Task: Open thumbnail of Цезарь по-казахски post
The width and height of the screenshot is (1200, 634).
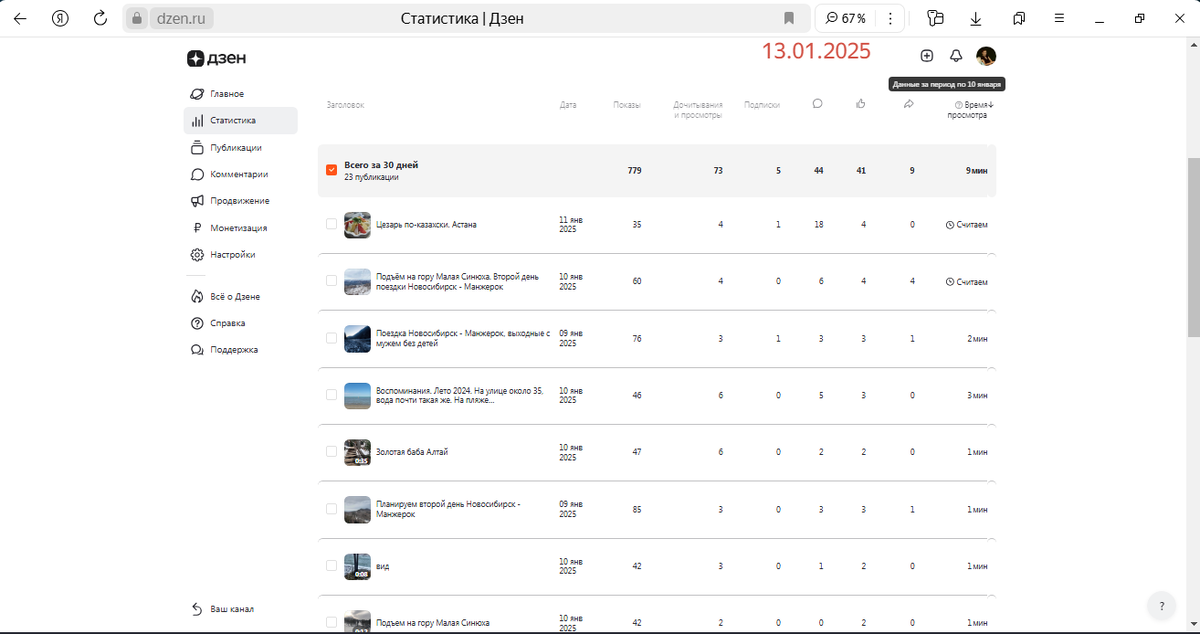Action: [x=357, y=225]
